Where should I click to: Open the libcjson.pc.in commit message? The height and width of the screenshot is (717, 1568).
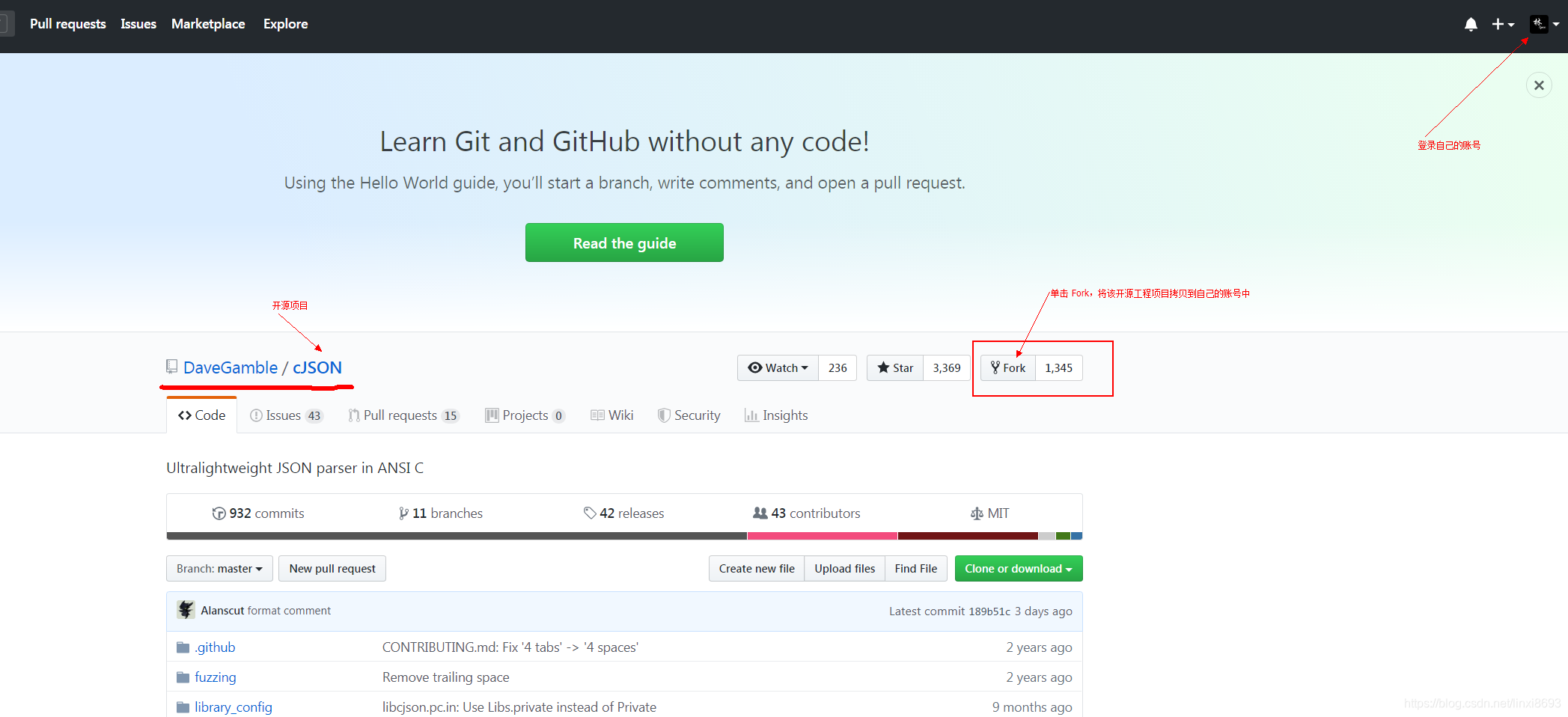[x=519, y=707]
